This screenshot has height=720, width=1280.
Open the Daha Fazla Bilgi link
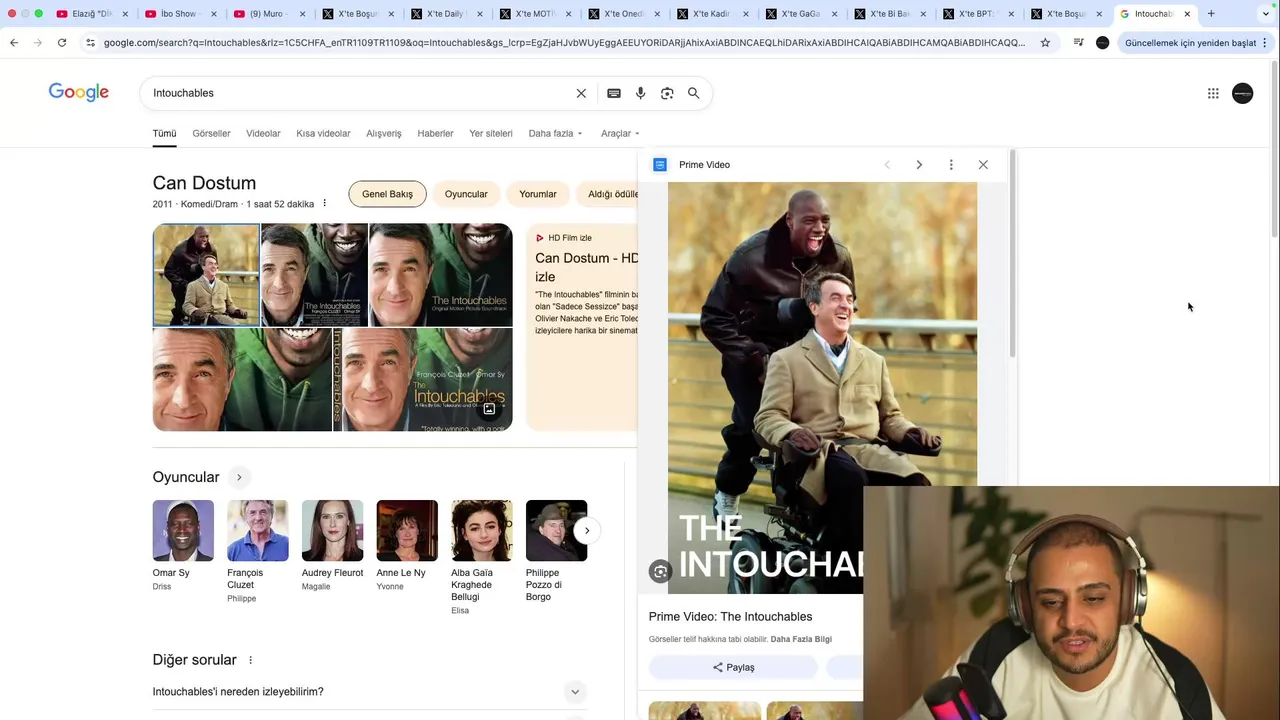(801, 639)
